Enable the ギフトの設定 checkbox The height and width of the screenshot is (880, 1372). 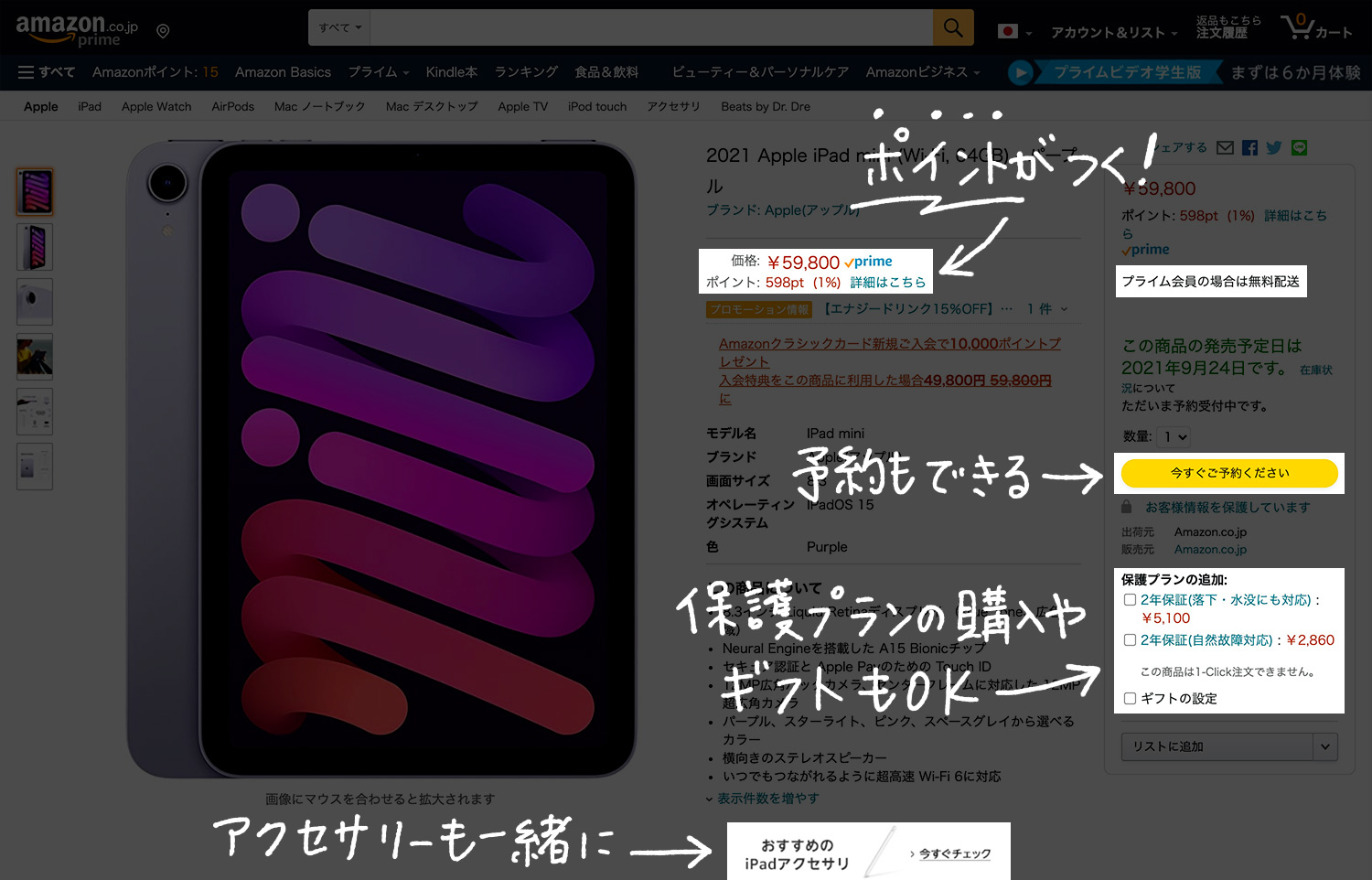pos(1130,698)
